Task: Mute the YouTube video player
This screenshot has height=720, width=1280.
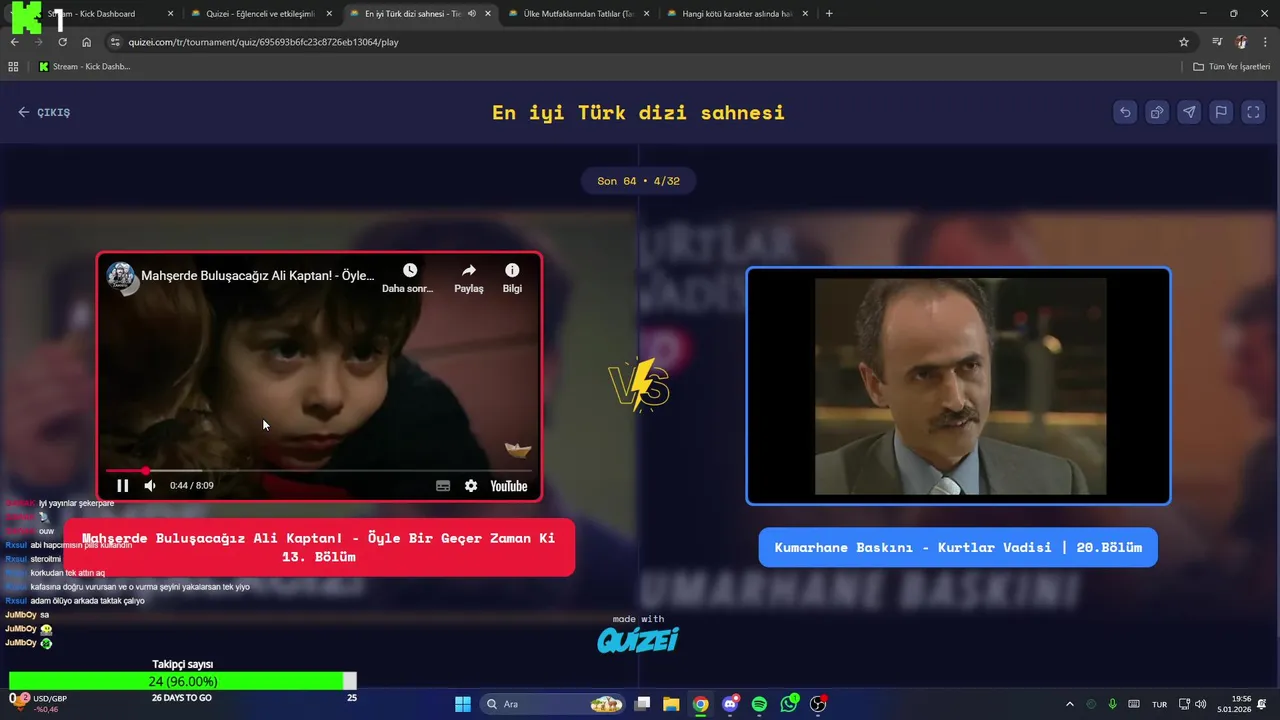Action: click(x=150, y=486)
